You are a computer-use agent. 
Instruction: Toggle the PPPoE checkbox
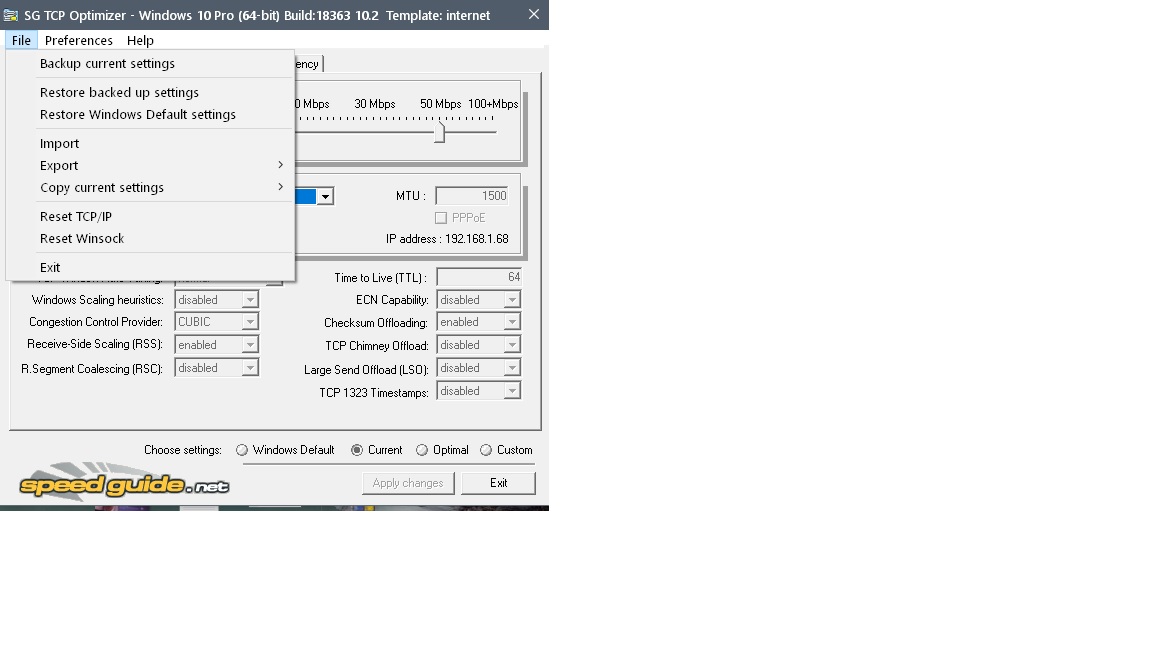441,218
